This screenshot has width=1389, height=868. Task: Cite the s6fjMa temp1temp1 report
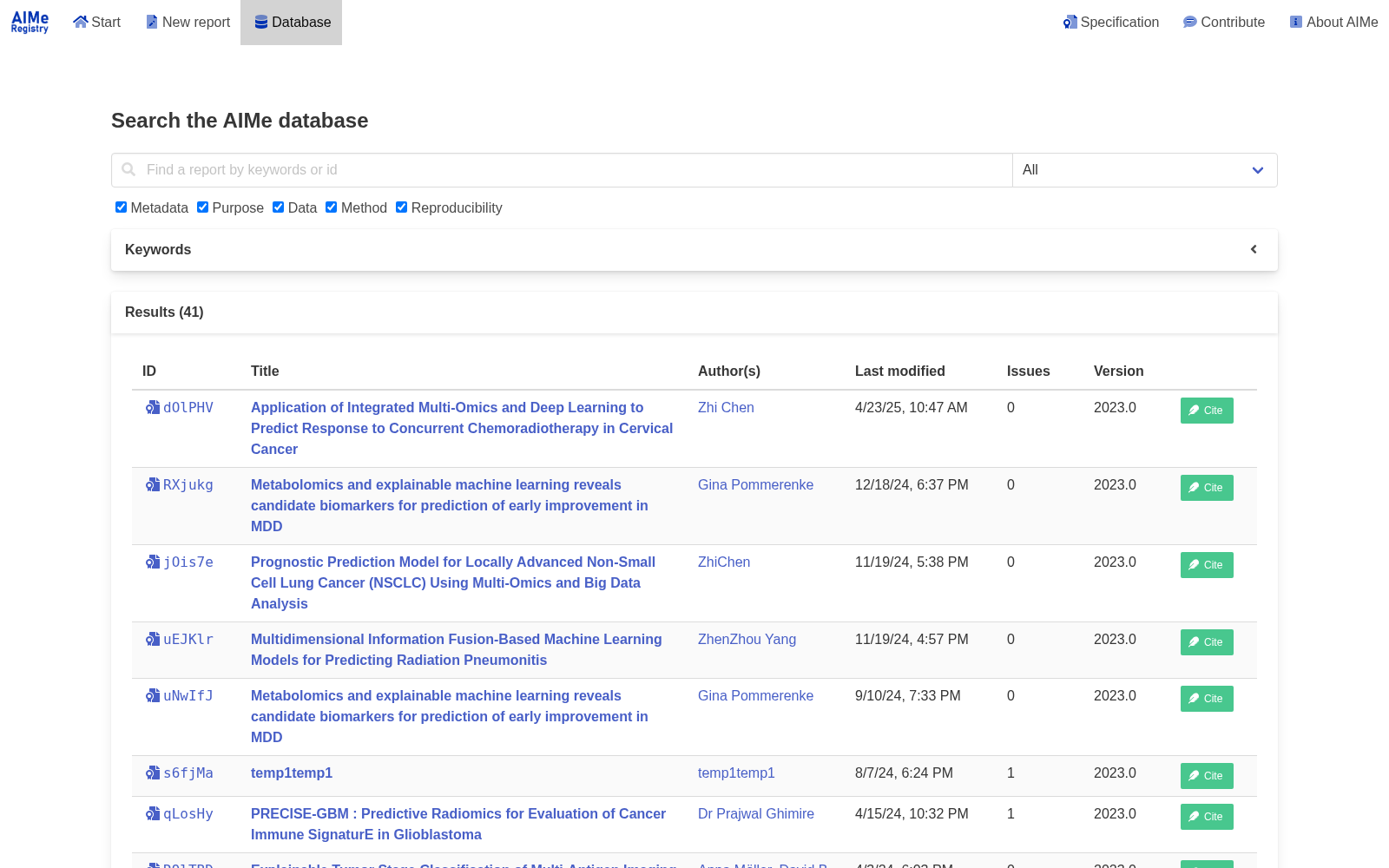pyautogui.click(x=1207, y=776)
